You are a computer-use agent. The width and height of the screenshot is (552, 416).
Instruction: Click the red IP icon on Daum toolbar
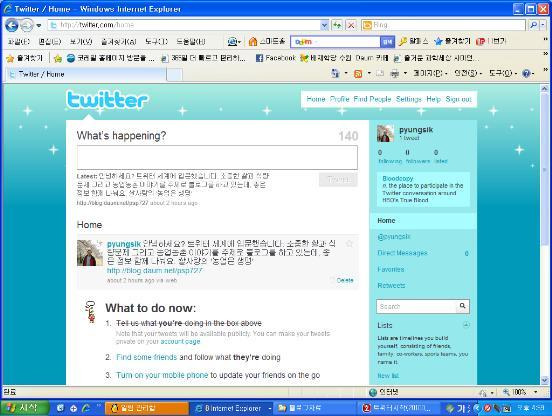click(x=481, y=42)
